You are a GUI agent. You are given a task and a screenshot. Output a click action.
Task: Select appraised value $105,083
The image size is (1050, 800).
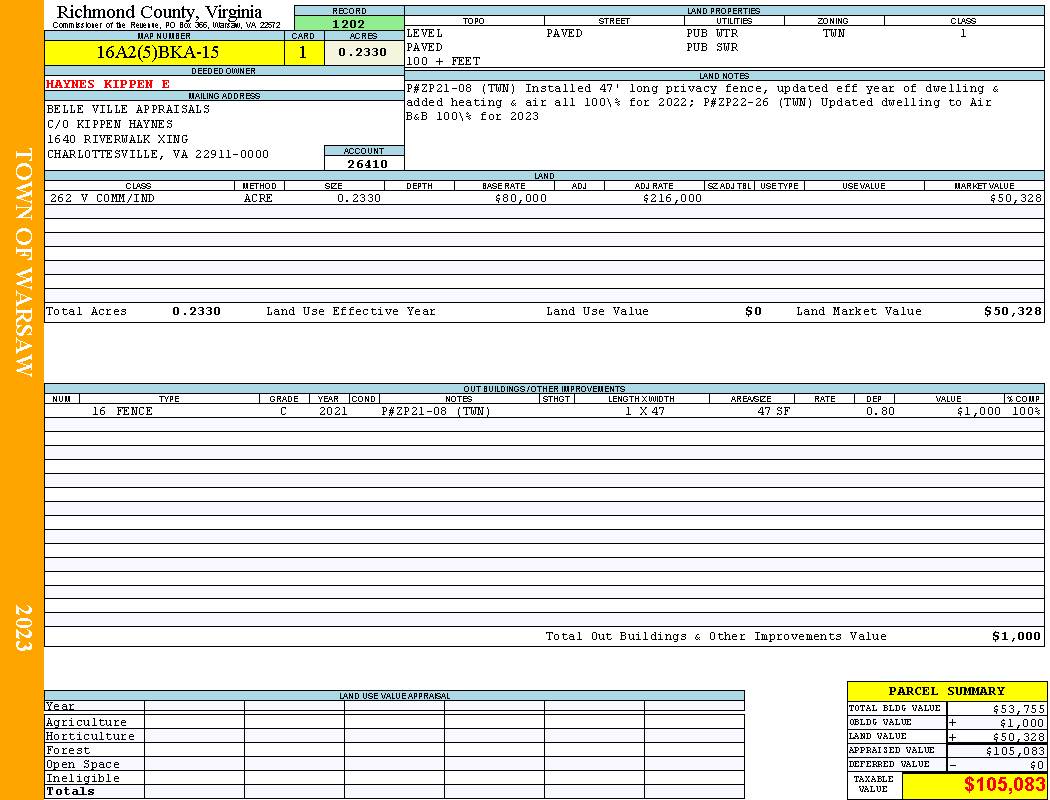click(x=1015, y=751)
